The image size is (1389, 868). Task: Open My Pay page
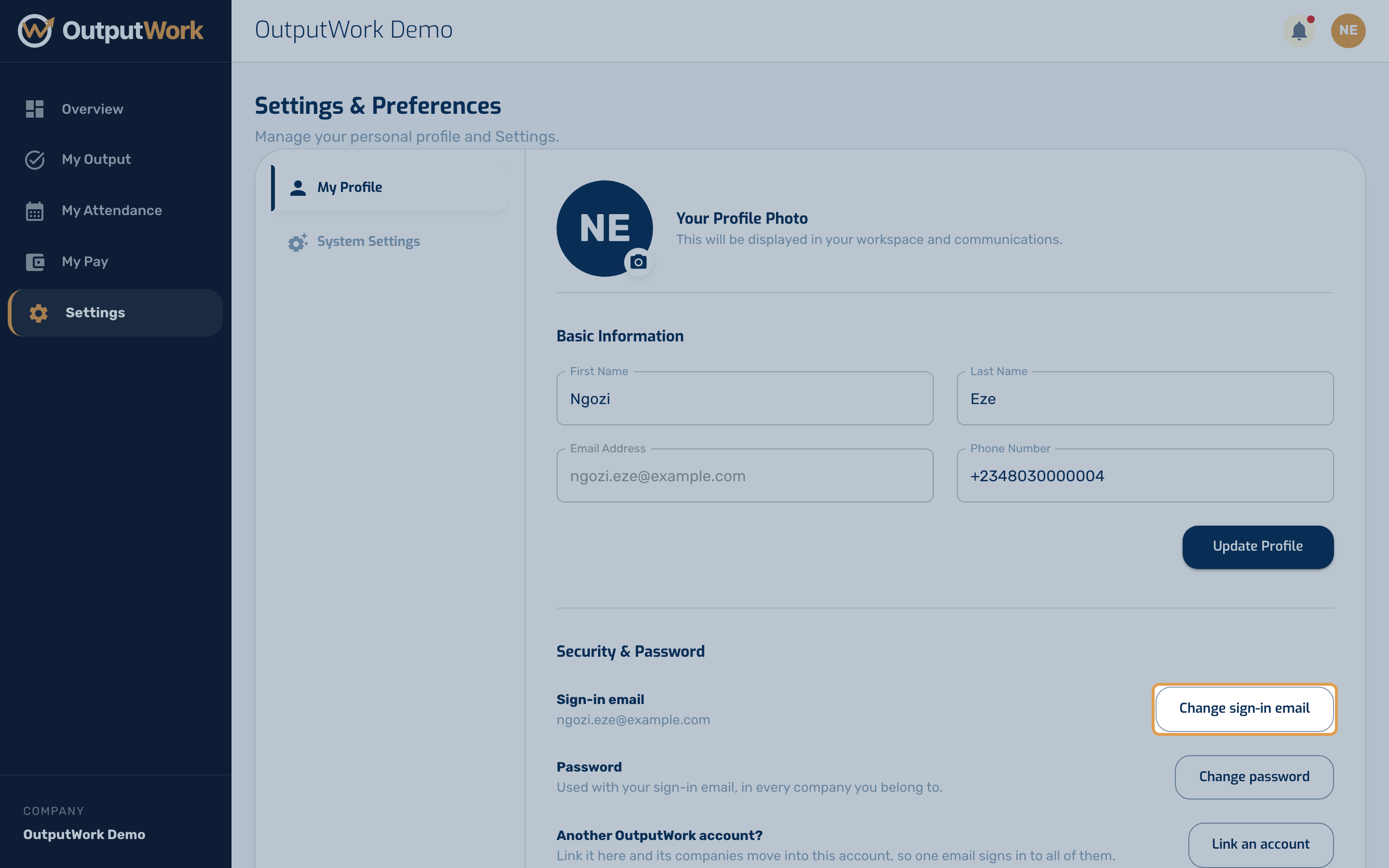tap(115, 262)
